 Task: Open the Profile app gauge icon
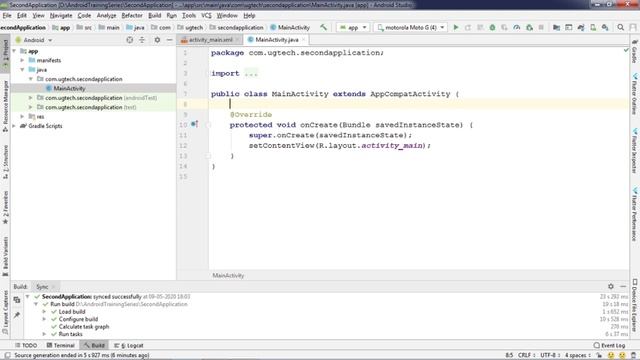pyautogui.click(x=517, y=27)
